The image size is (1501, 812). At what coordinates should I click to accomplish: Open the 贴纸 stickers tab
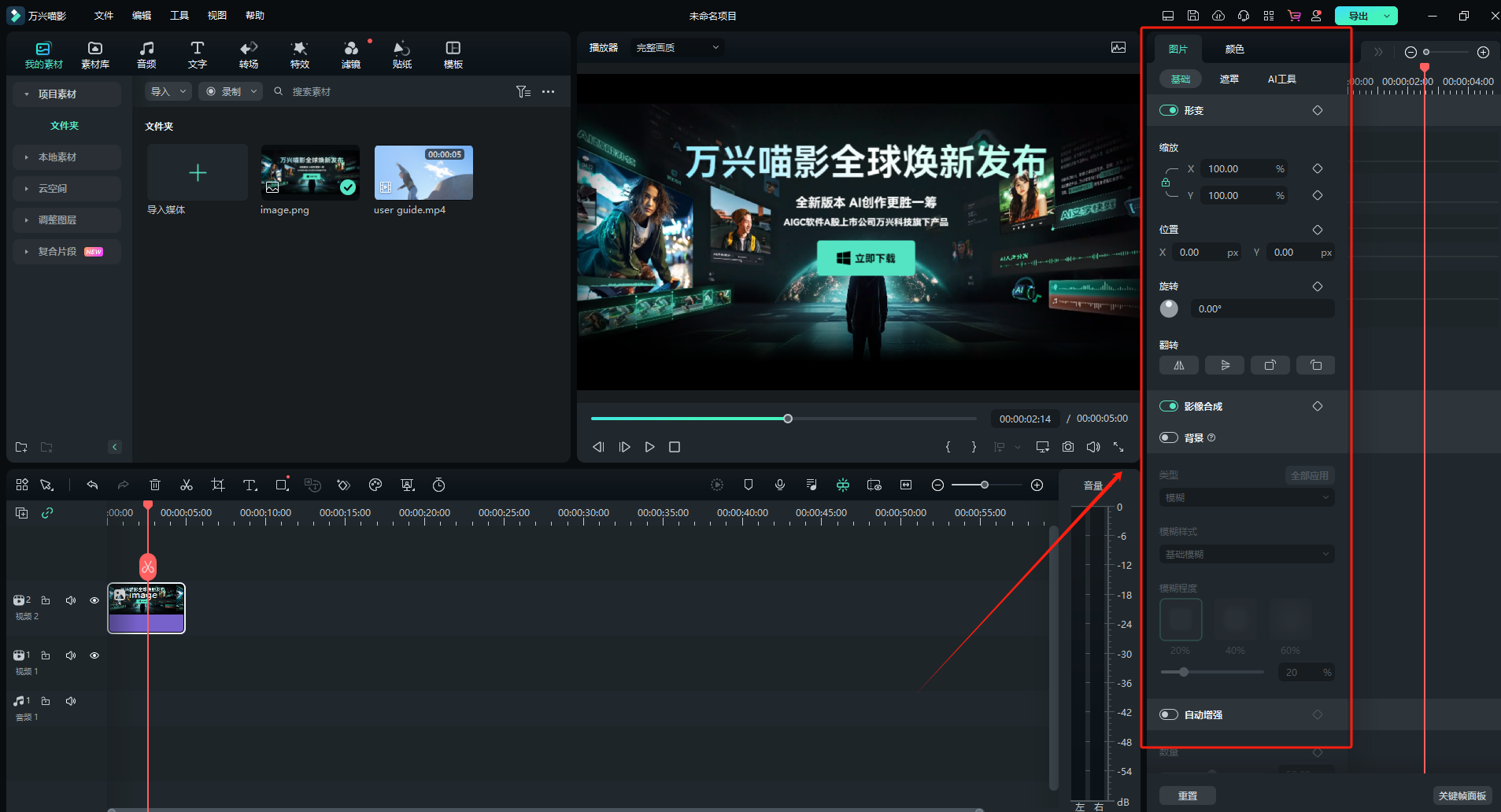click(402, 55)
